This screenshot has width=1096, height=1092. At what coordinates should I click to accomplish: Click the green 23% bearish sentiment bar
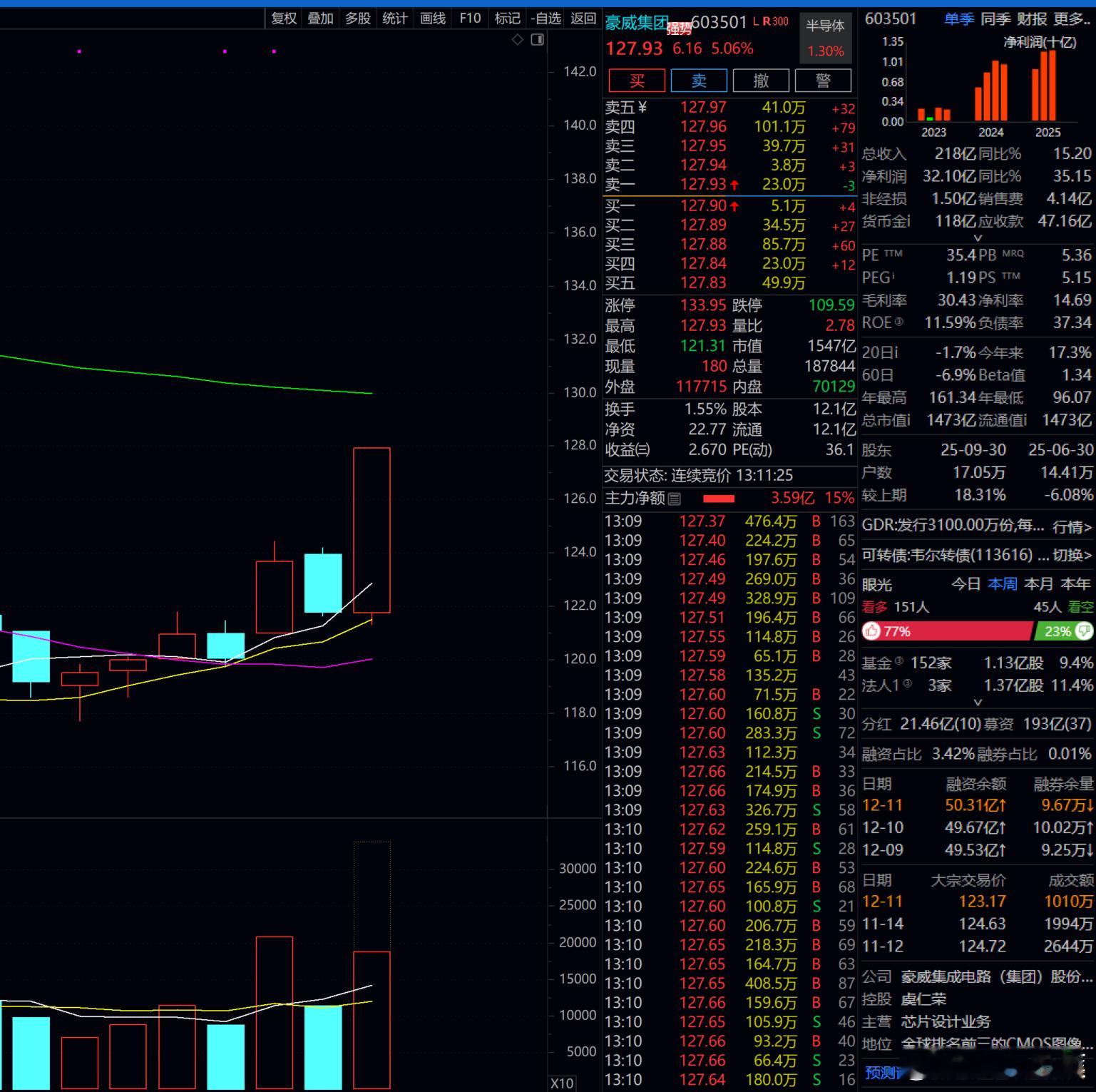point(1065,631)
